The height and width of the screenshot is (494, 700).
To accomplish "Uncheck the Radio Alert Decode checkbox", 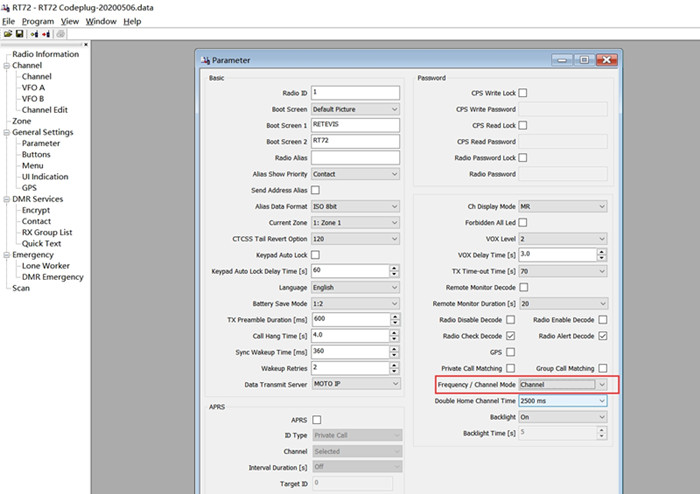I will pyautogui.click(x=603, y=336).
